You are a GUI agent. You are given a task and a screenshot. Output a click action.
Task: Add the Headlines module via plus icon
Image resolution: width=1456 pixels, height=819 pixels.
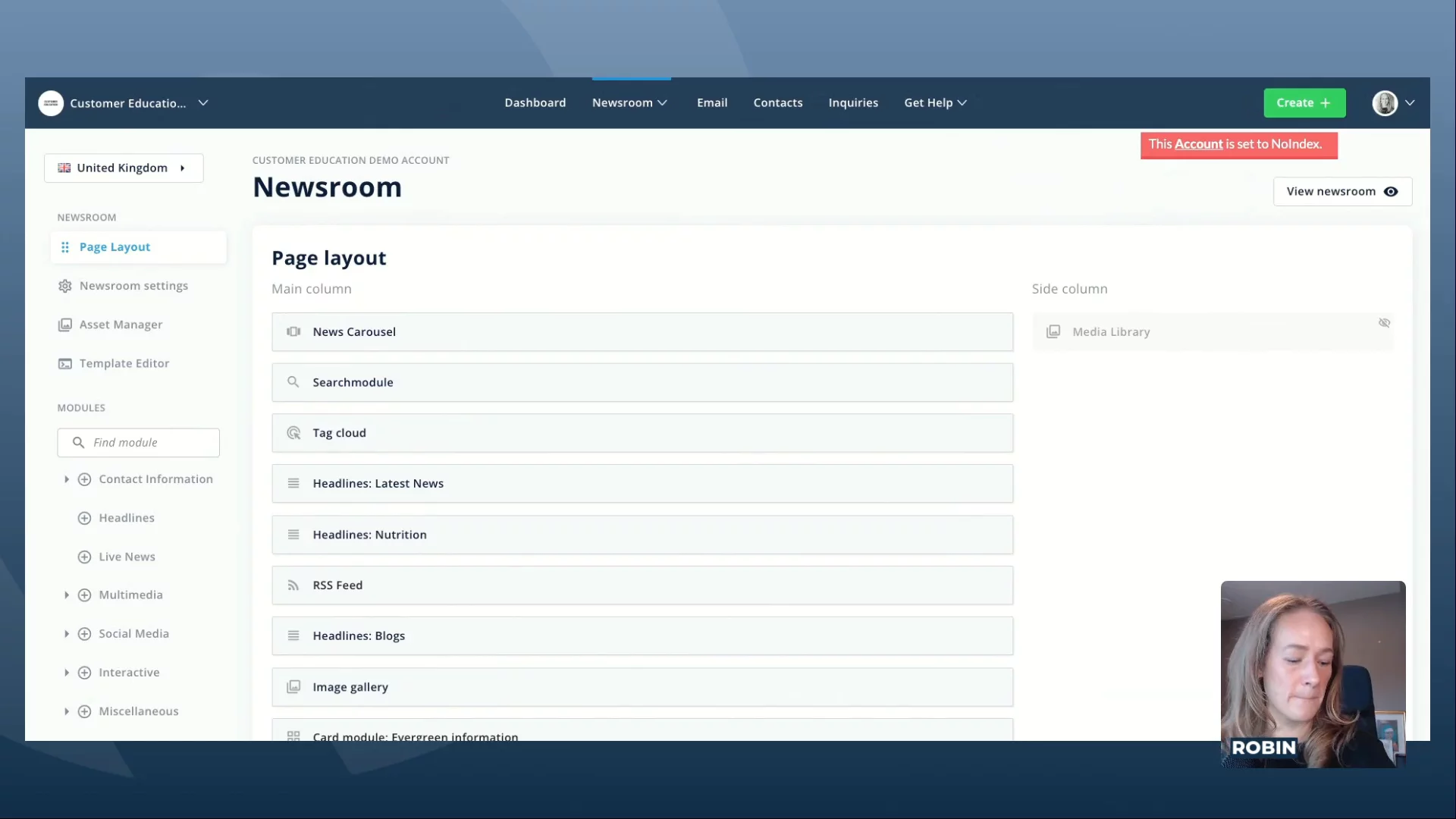click(x=84, y=518)
